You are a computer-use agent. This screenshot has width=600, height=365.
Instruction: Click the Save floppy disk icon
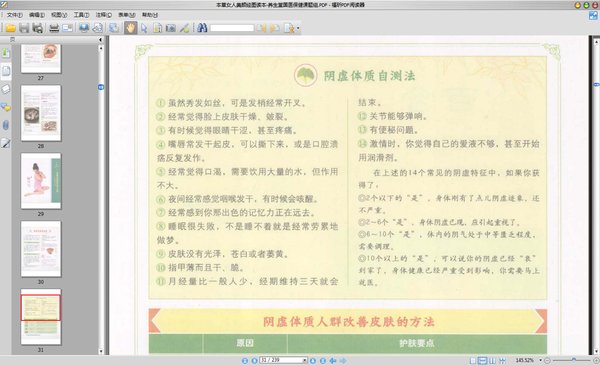pos(24,28)
